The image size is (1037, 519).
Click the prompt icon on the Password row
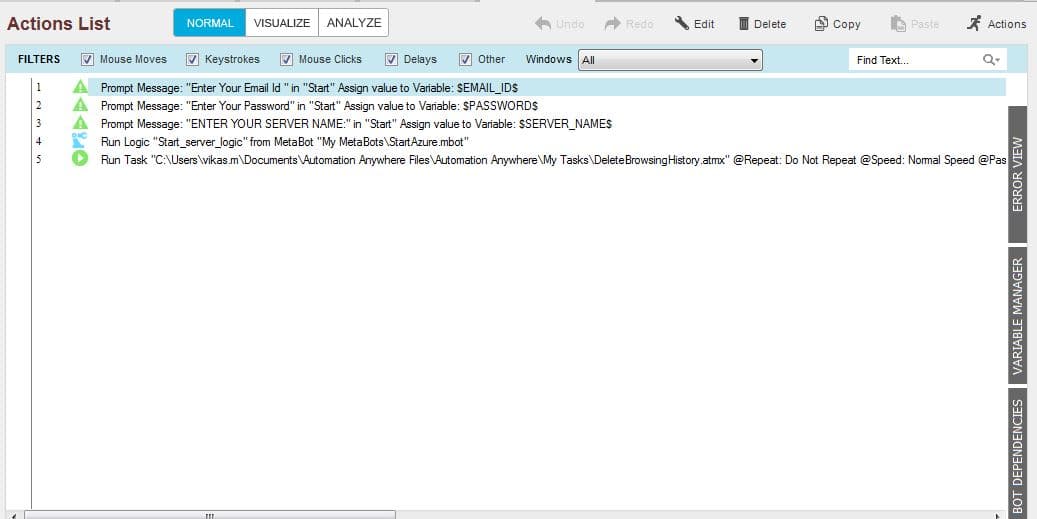[80, 104]
